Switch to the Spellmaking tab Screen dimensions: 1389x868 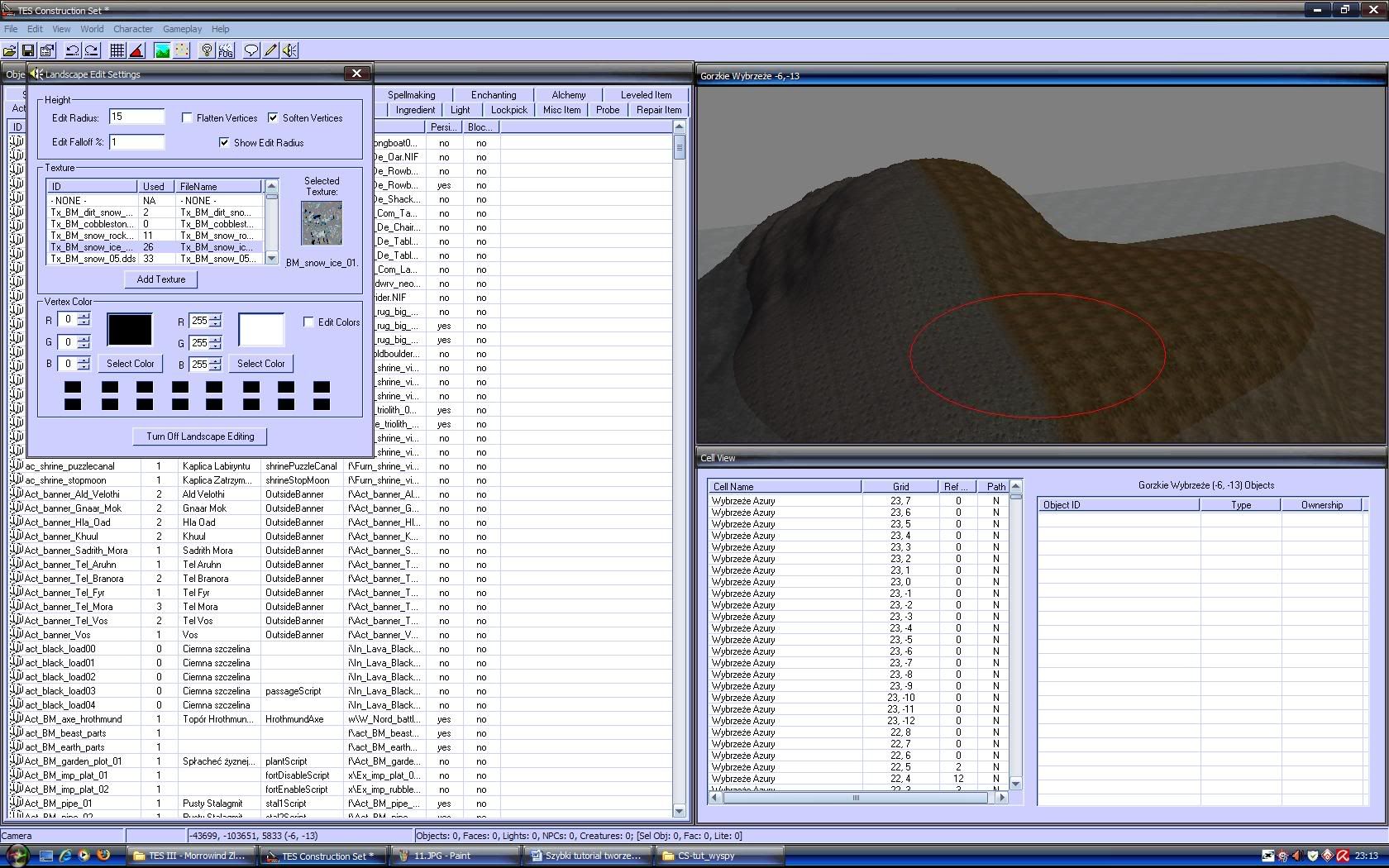pos(411,95)
